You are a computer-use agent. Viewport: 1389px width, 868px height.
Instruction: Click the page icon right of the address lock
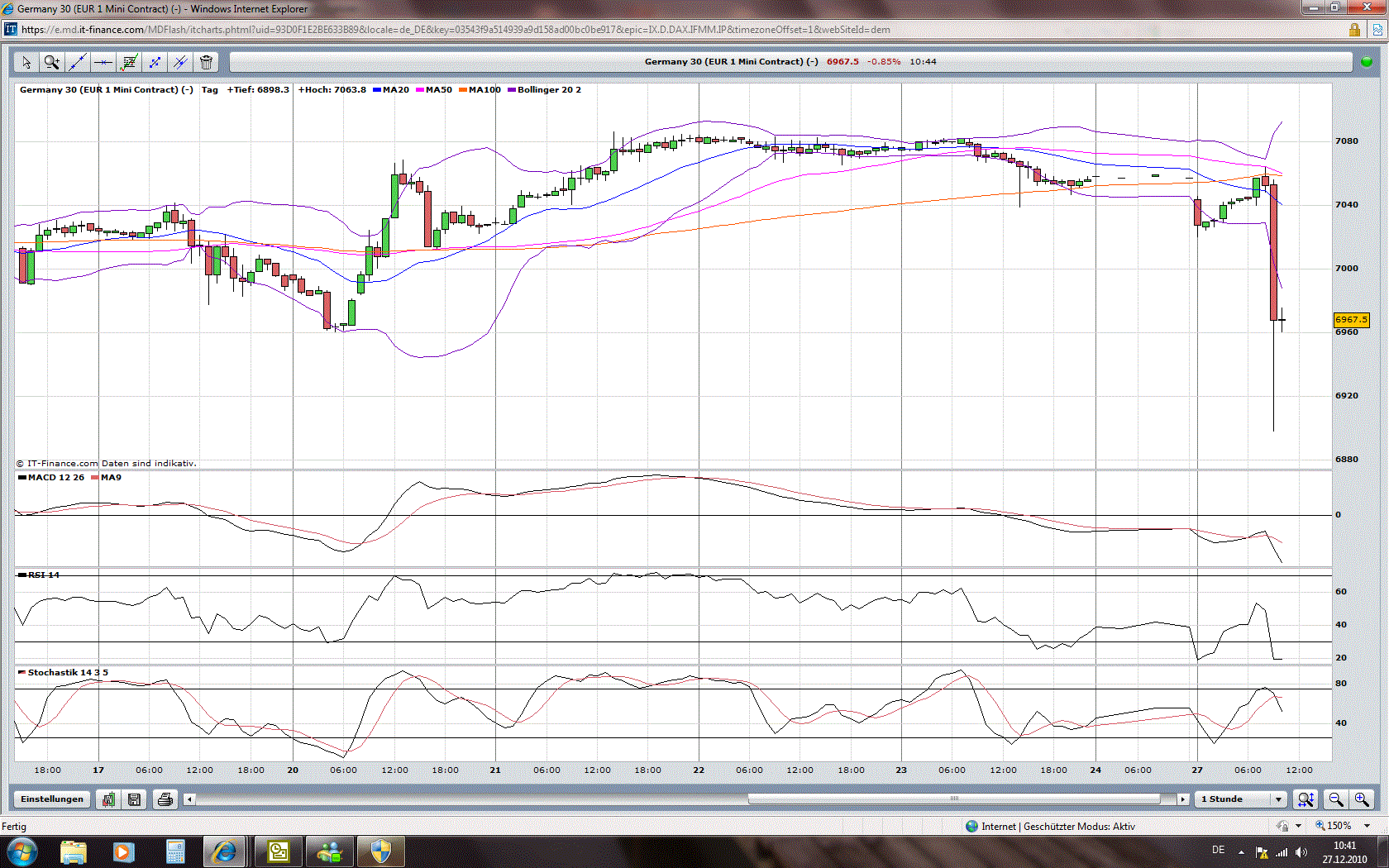point(1377,30)
